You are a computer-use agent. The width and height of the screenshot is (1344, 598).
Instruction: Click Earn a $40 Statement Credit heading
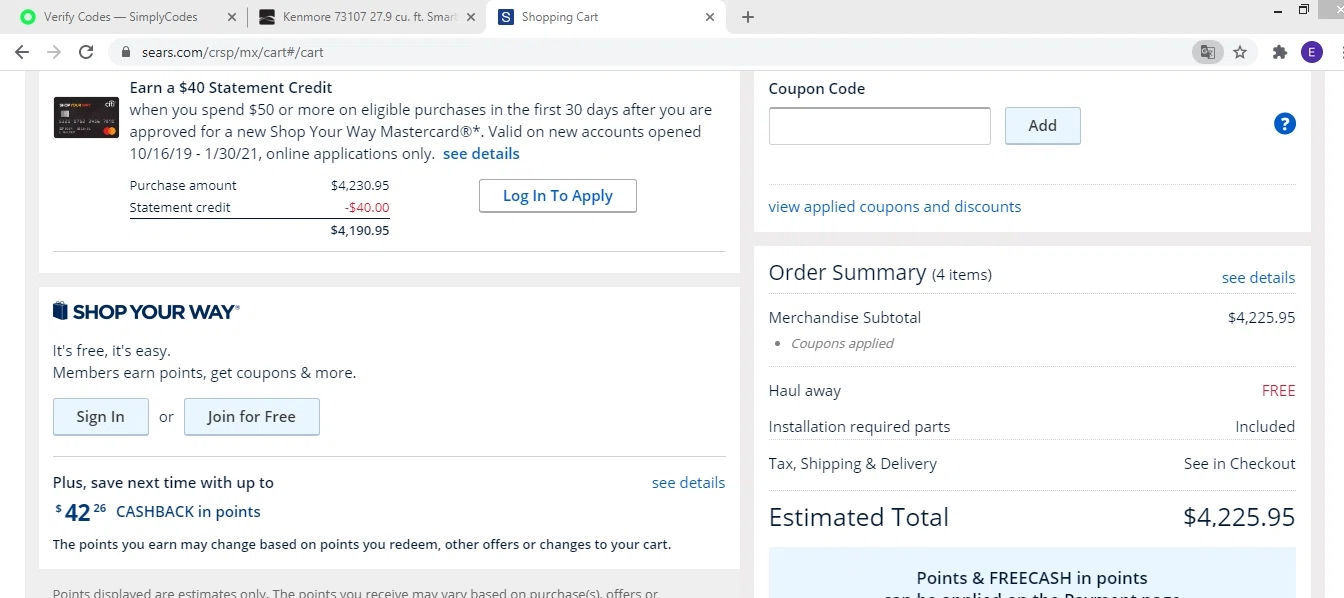(231, 88)
